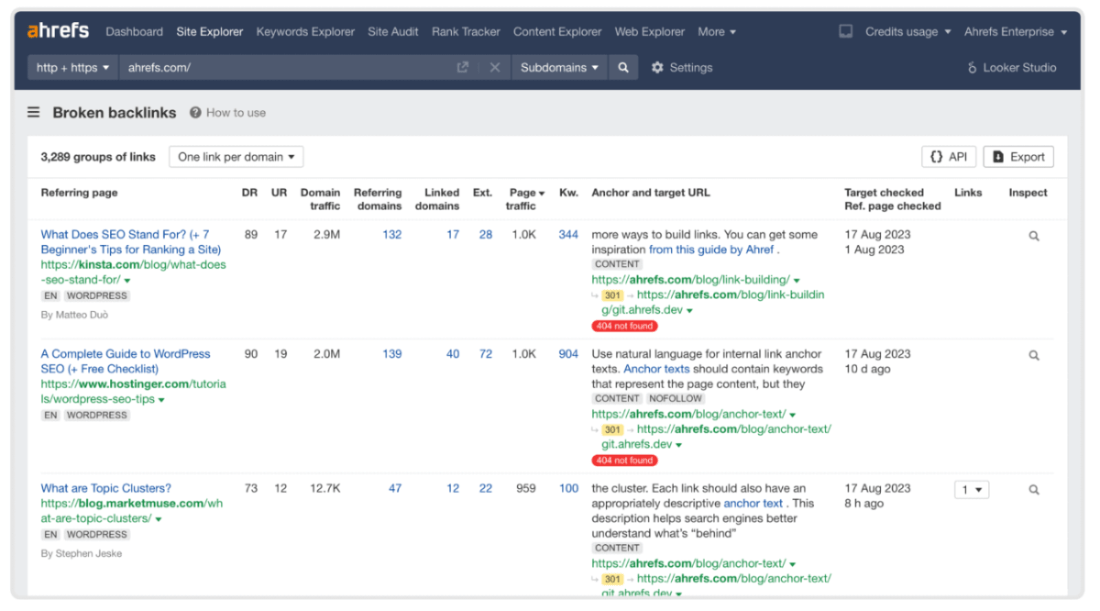Open Site Audit

point(393,32)
